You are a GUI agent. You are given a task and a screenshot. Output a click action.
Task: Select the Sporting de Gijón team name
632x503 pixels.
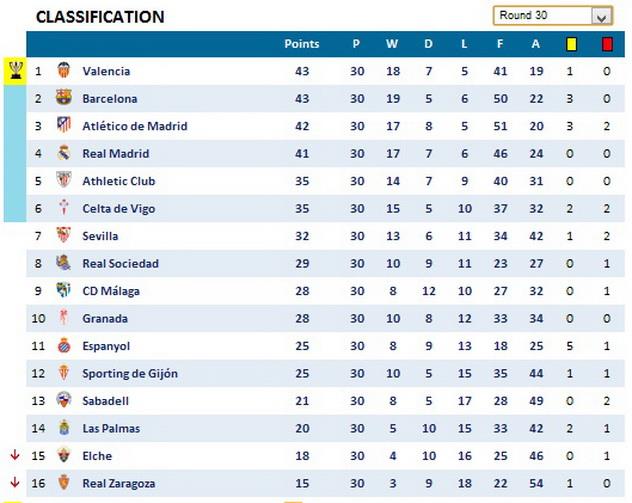click(x=130, y=374)
